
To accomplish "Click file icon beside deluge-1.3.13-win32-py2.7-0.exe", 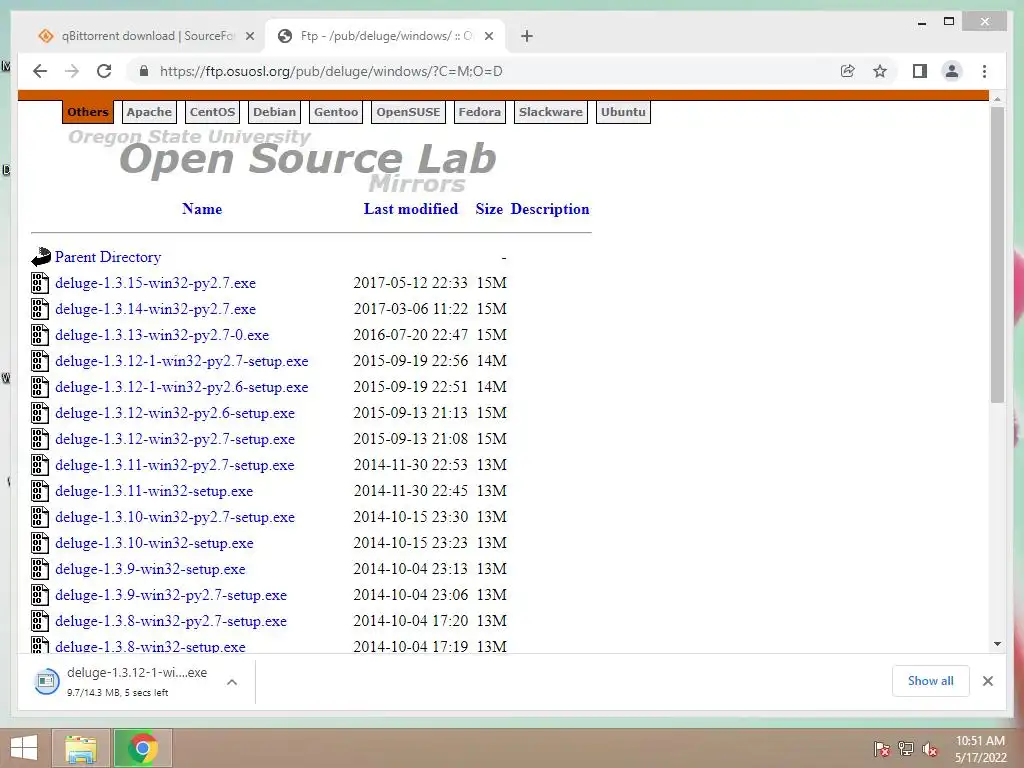I will [40, 335].
